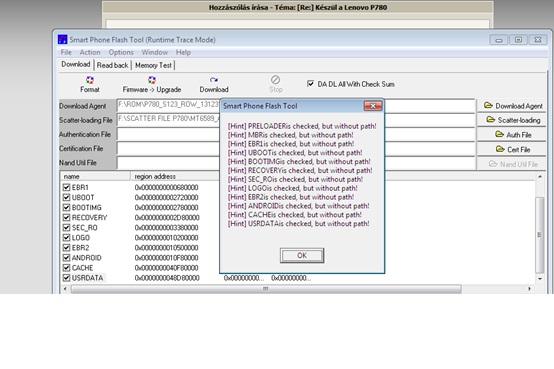Image resolution: width=554 pixels, height=369 pixels.
Task: Sort by the name column header
Action: click(x=95, y=176)
